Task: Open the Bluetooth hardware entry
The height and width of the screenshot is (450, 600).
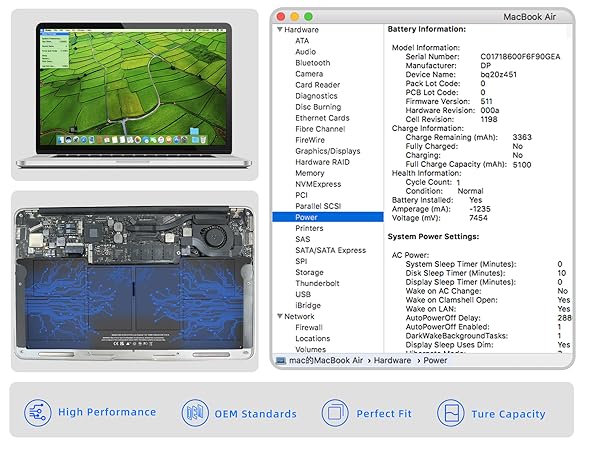Action: pyautogui.click(x=313, y=63)
